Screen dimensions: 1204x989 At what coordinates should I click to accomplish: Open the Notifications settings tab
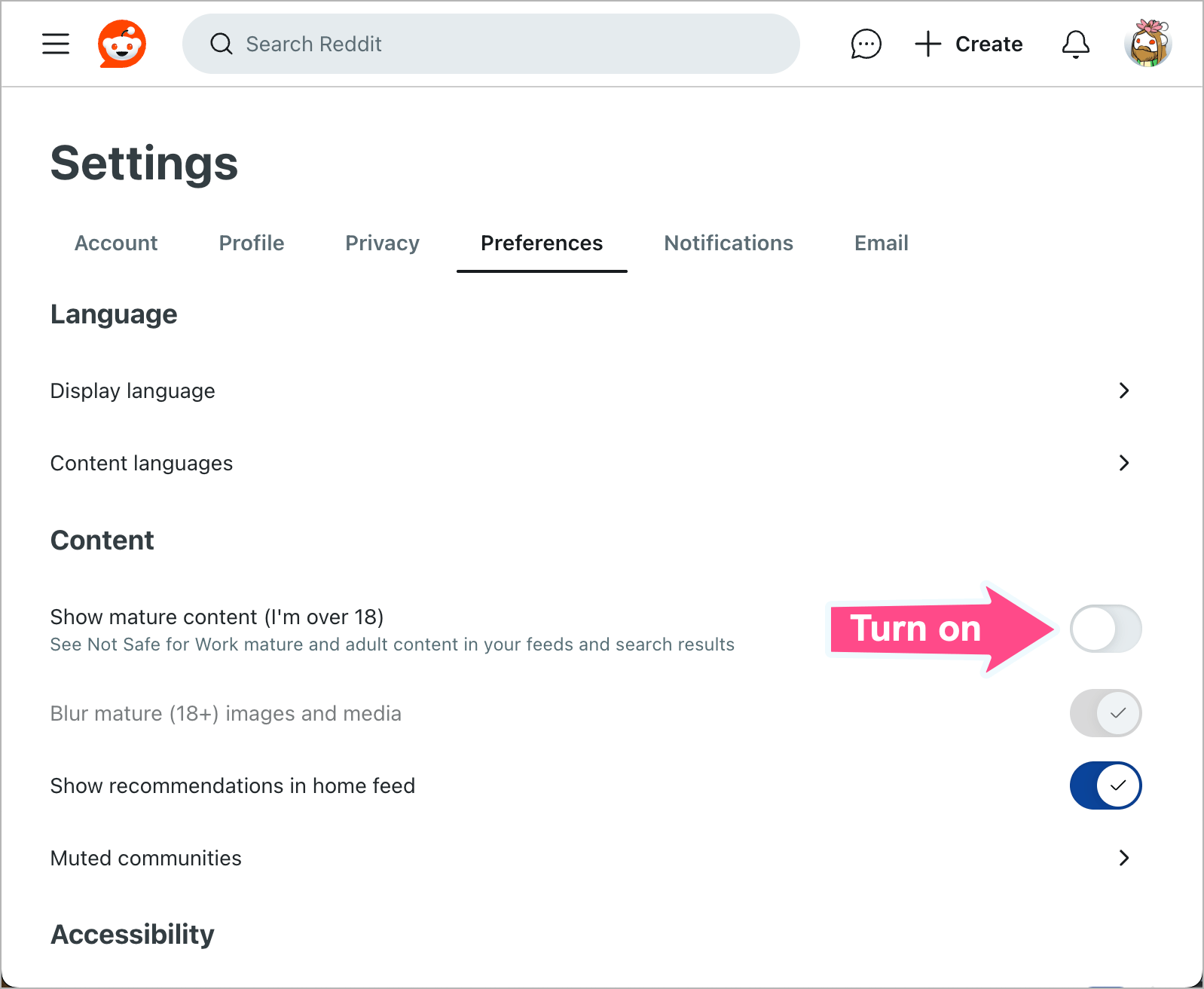click(x=728, y=243)
